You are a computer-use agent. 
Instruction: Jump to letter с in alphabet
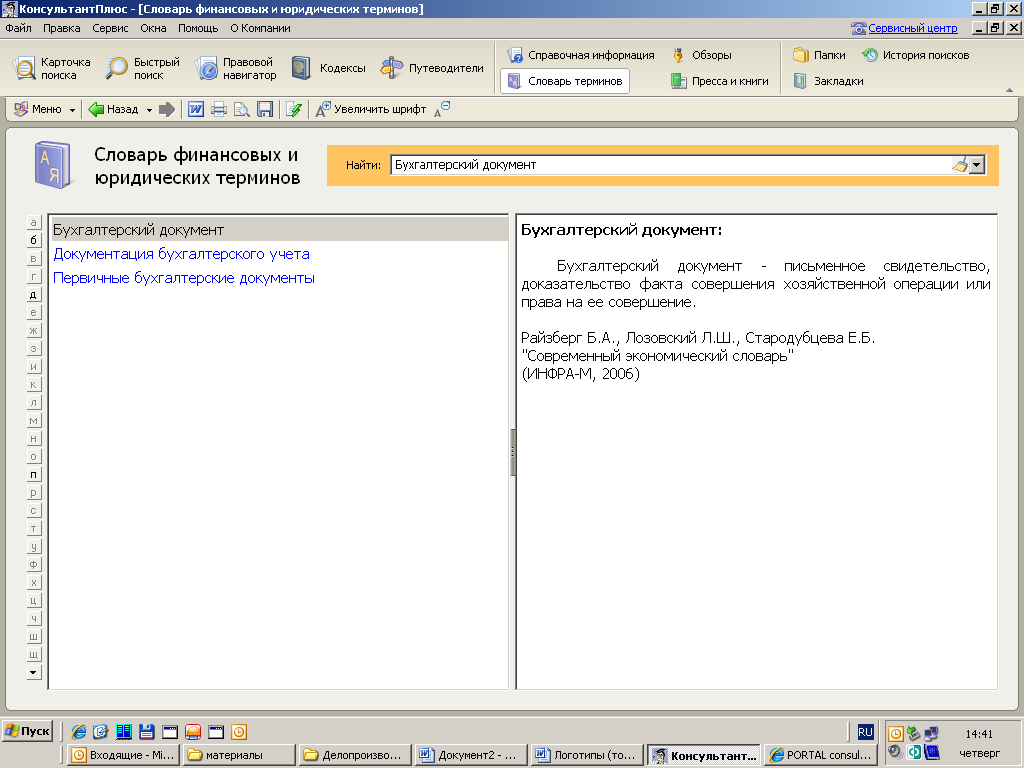pyautogui.click(x=33, y=510)
